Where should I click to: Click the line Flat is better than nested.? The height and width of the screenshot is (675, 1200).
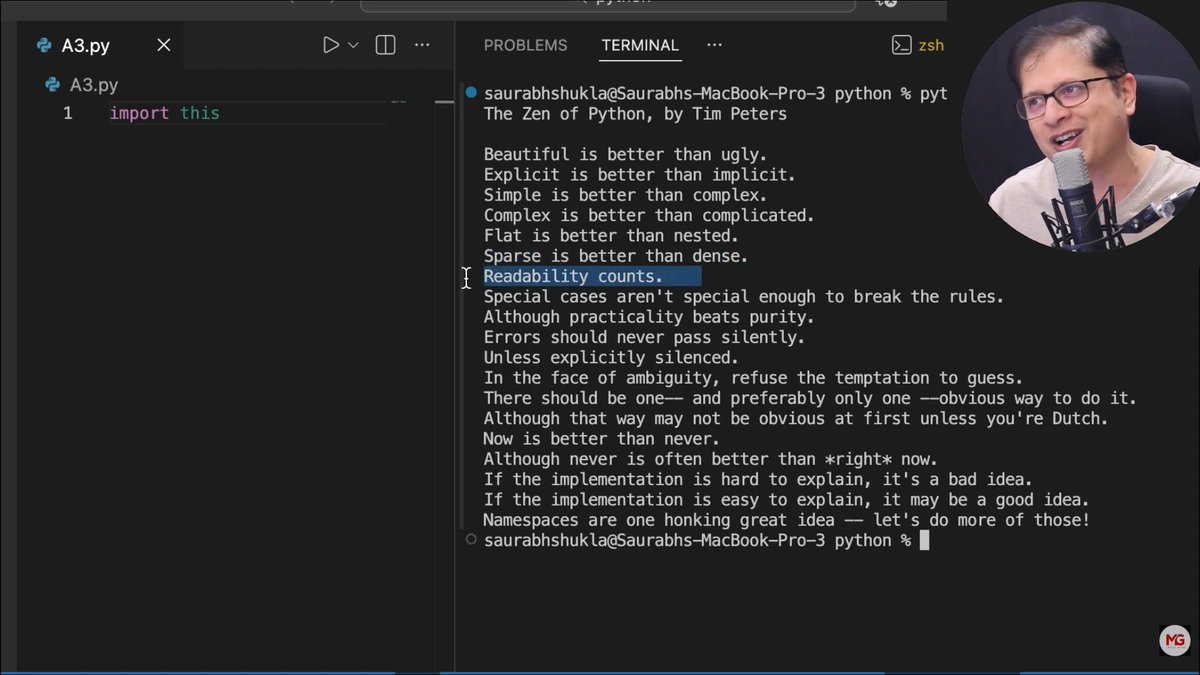click(x=611, y=236)
